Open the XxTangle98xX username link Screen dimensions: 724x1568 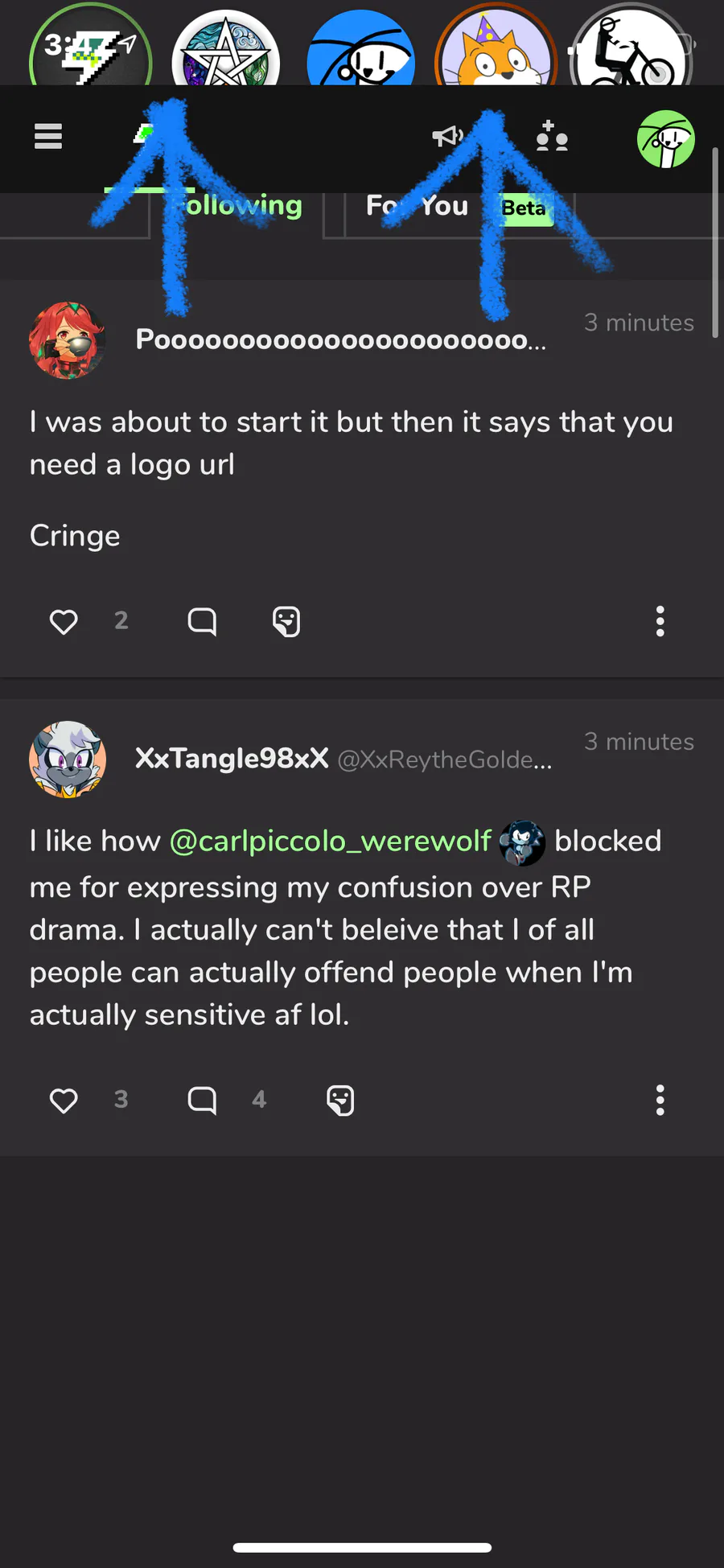[x=232, y=758]
